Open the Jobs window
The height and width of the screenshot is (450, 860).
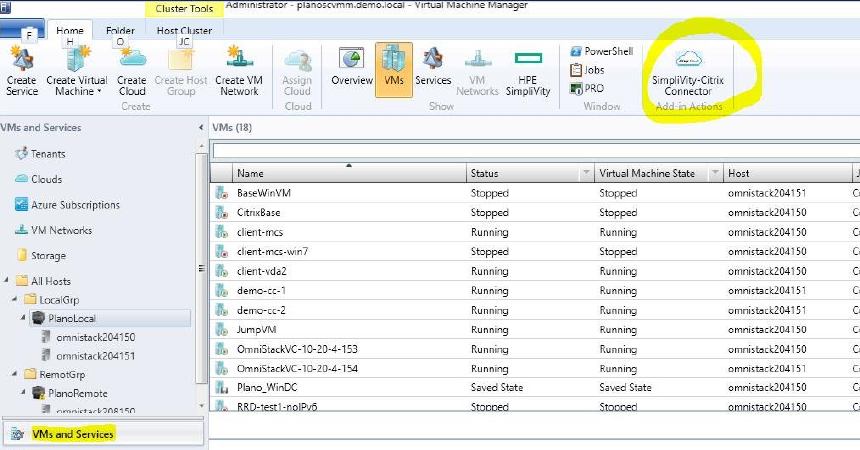tap(587, 70)
